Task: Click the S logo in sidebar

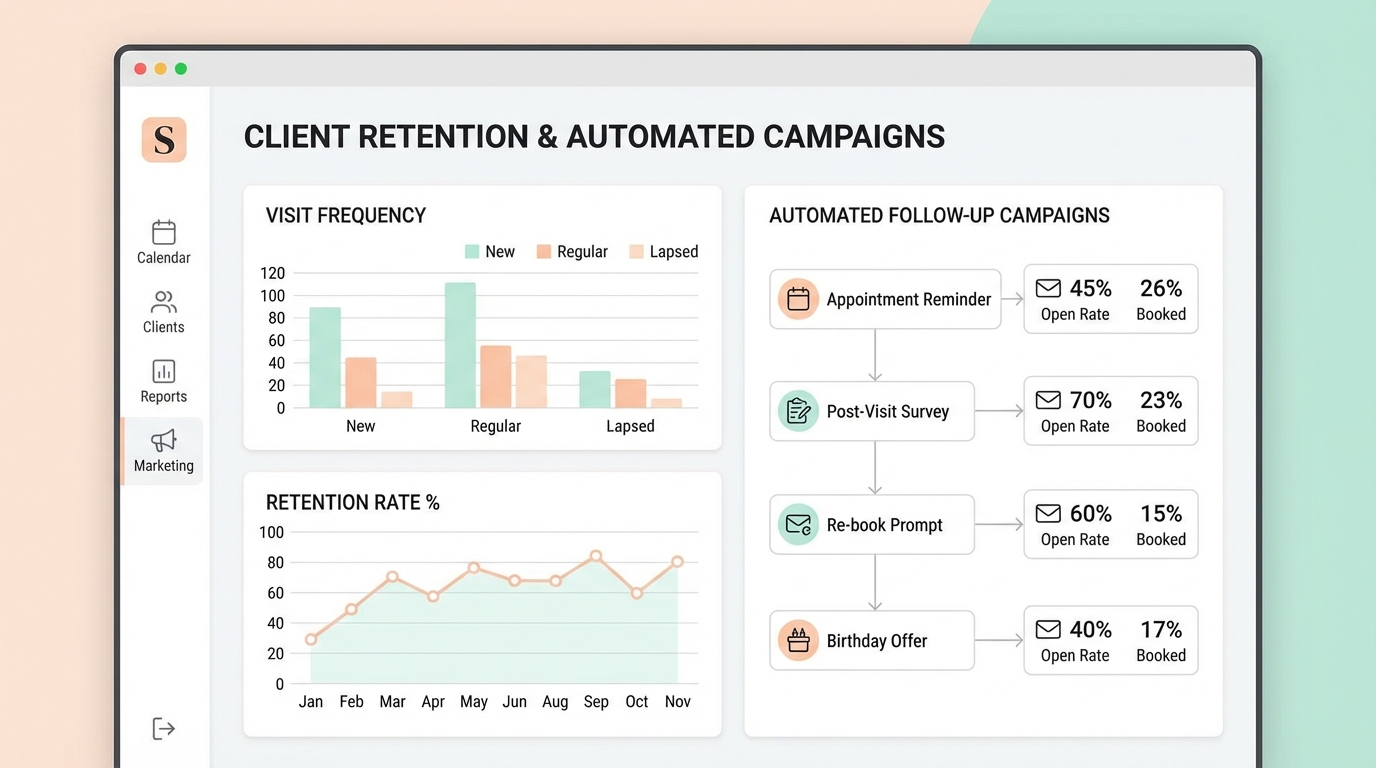Action: 164,139
